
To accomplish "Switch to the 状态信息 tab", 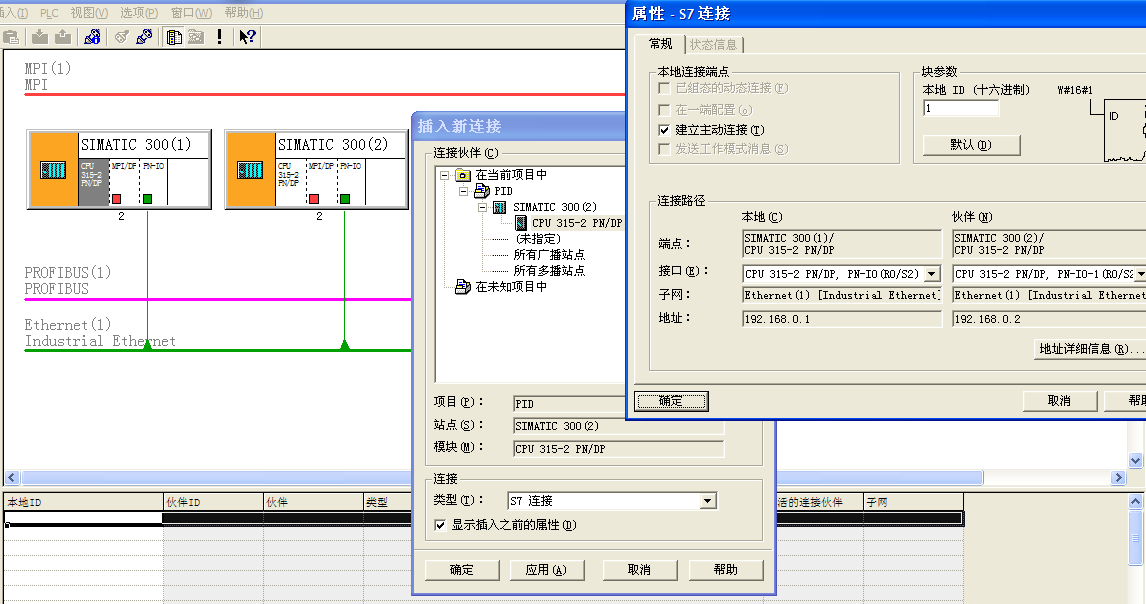I will [x=713, y=45].
